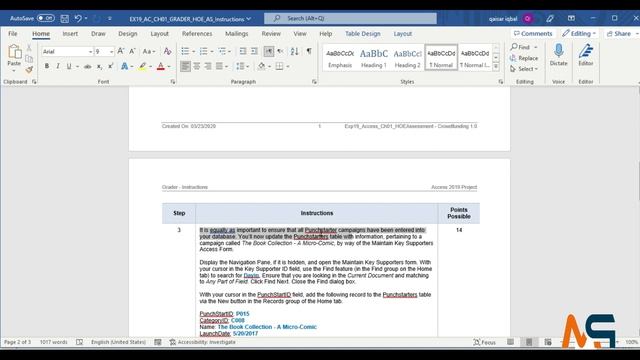Click the 1017 words count
The image size is (640, 360).
point(53,342)
